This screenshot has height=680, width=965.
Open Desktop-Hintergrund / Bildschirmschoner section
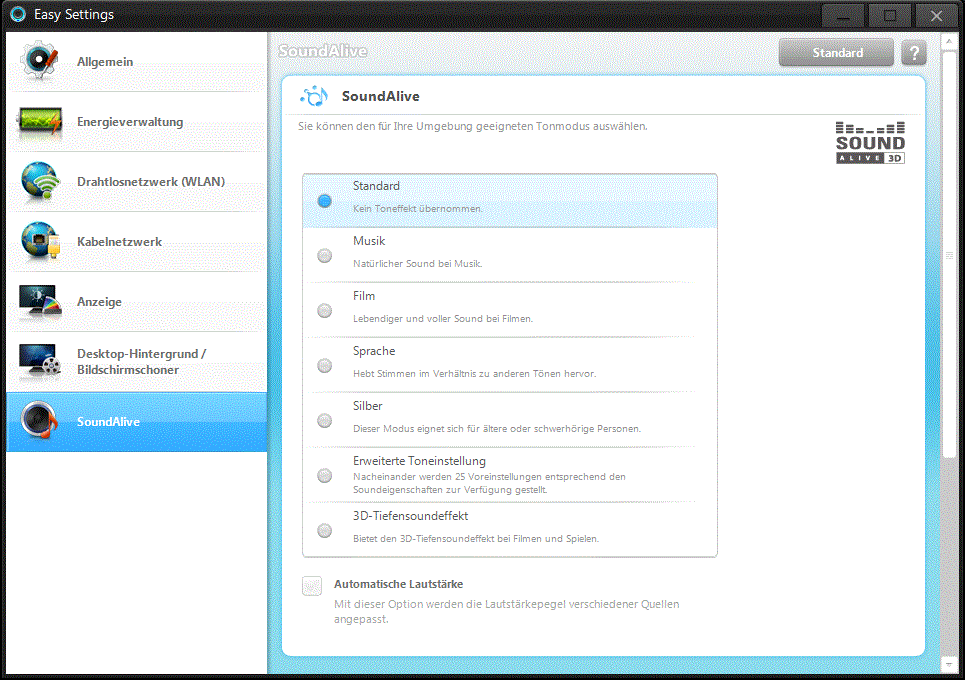click(x=137, y=362)
